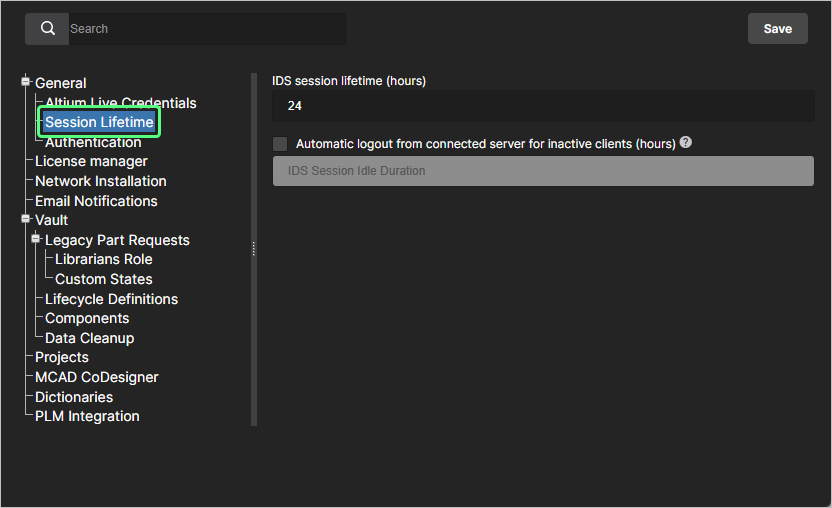
Task: Open PLM Integration settings
Action: (x=87, y=416)
